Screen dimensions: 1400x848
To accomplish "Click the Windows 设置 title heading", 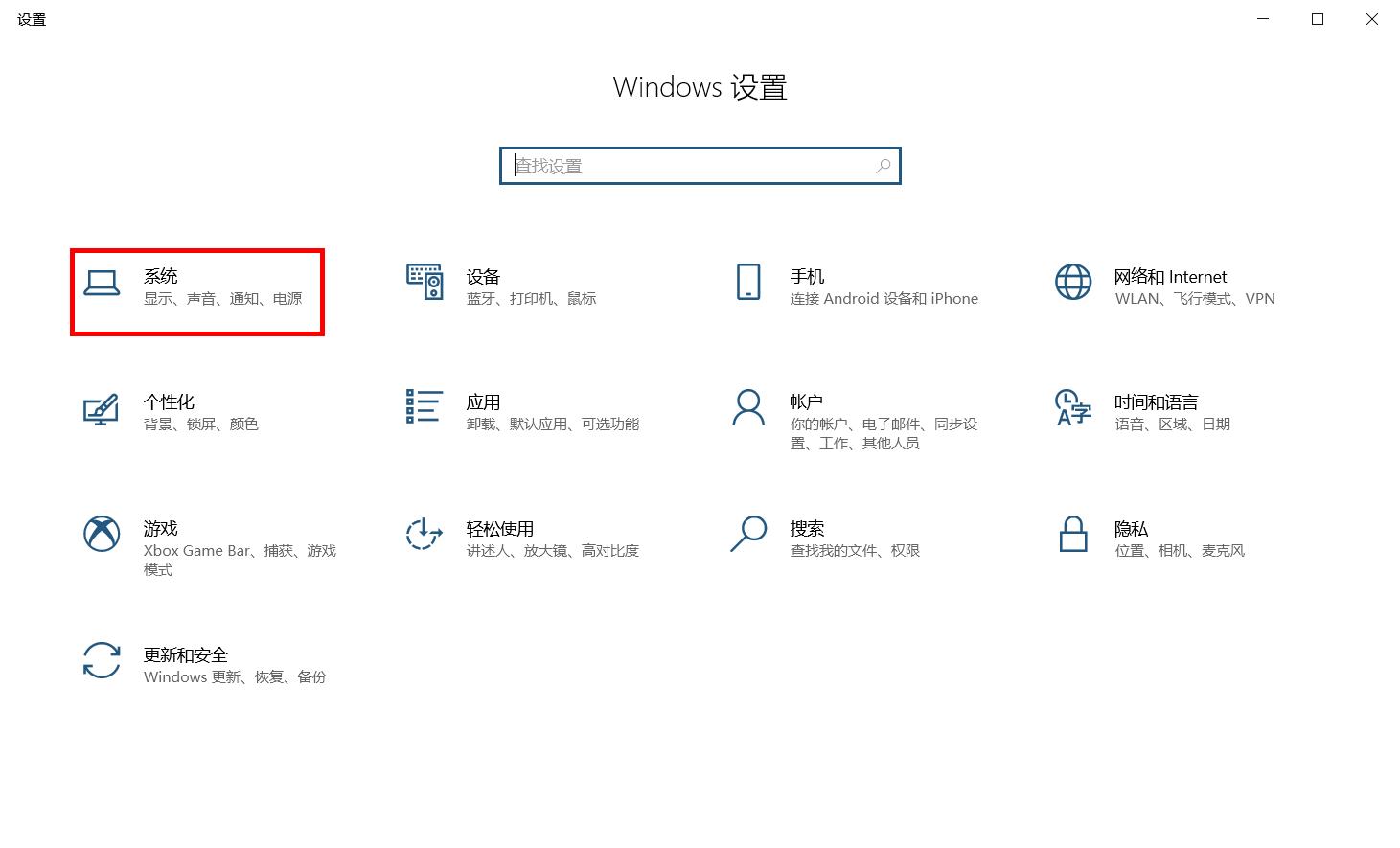I will pyautogui.click(x=700, y=87).
